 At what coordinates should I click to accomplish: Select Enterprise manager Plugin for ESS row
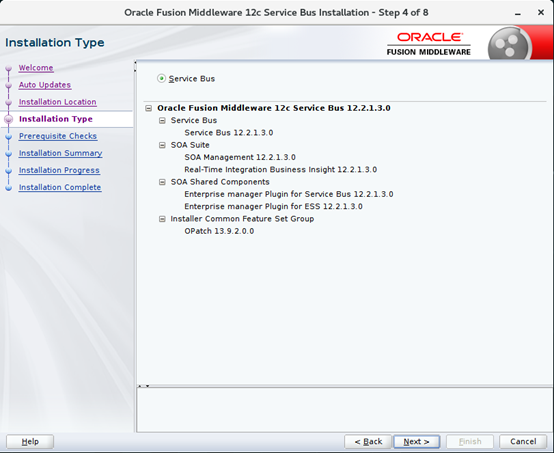[273, 206]
